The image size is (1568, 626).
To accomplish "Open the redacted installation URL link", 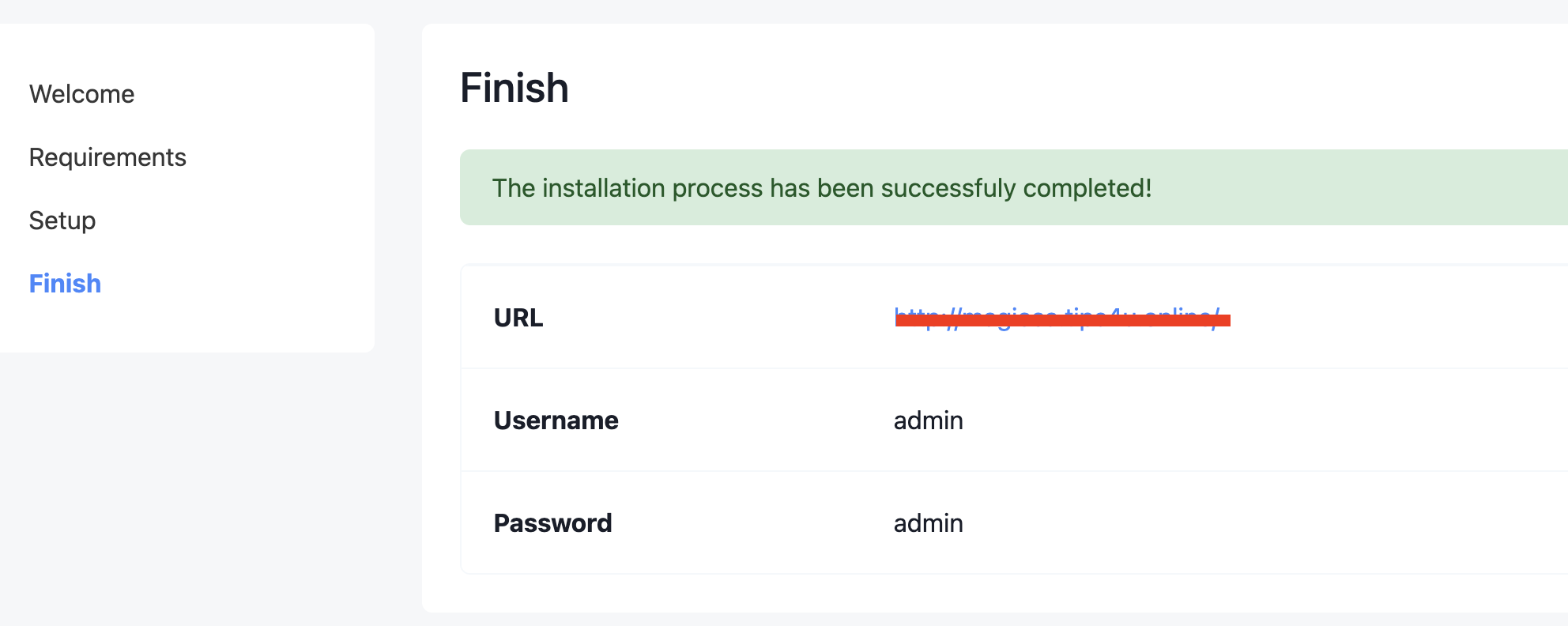I will click(1057, 318).
